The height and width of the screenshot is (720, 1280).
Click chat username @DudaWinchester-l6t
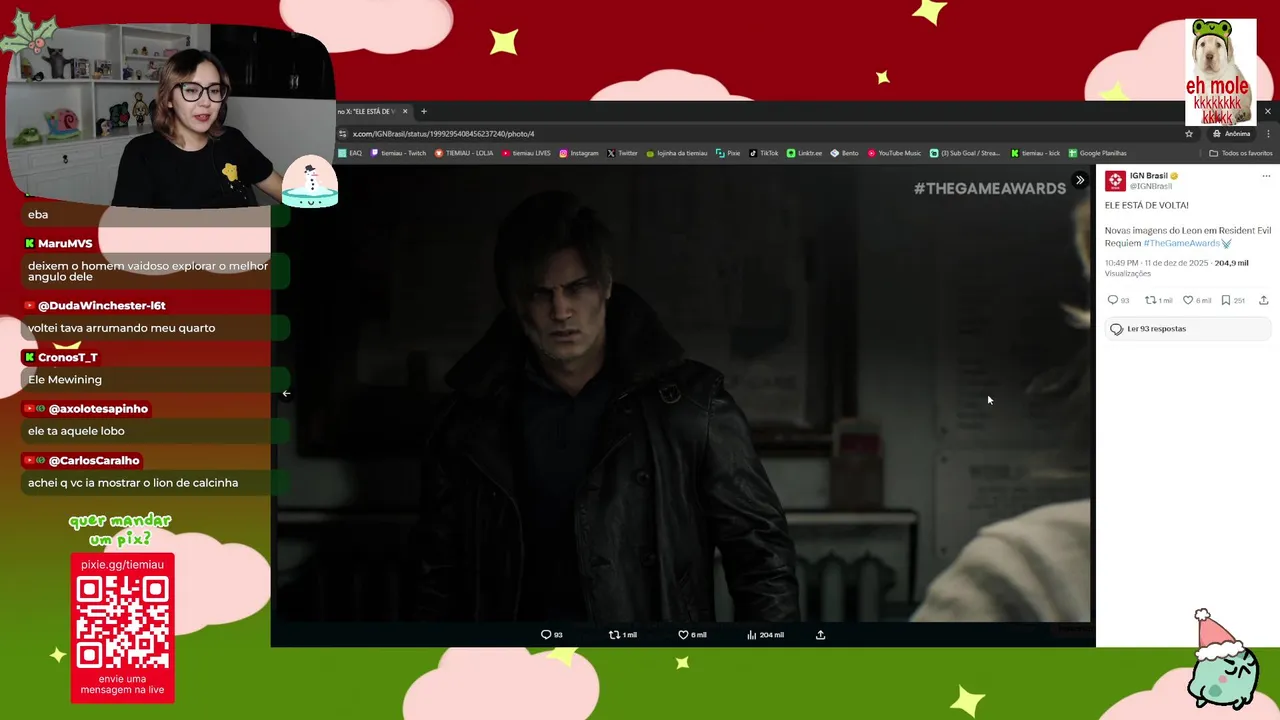click(x=102, y=305)
